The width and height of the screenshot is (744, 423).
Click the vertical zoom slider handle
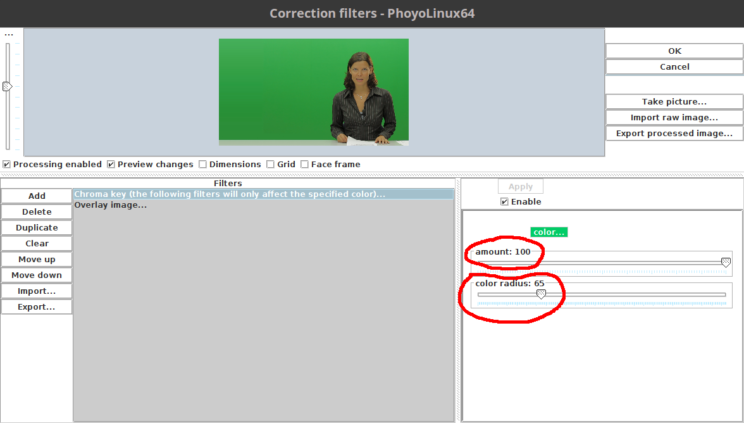point(7,86)
